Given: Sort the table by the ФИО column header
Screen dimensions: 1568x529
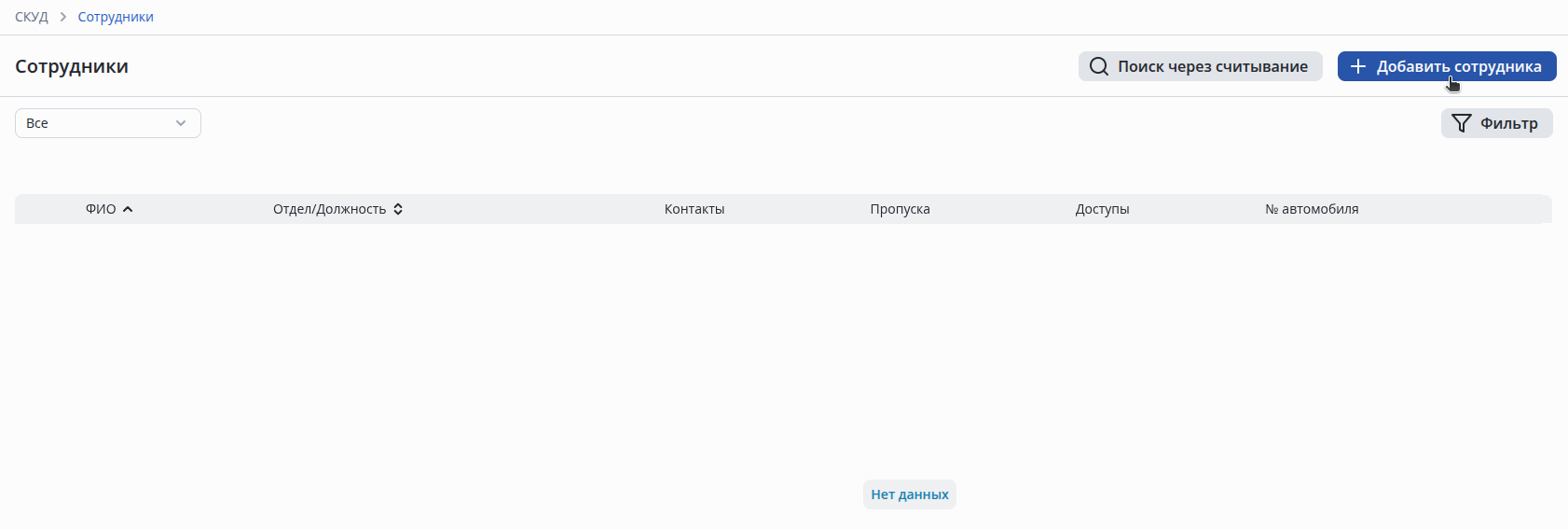Looking at the screenshot, I should tap(101, 209).
